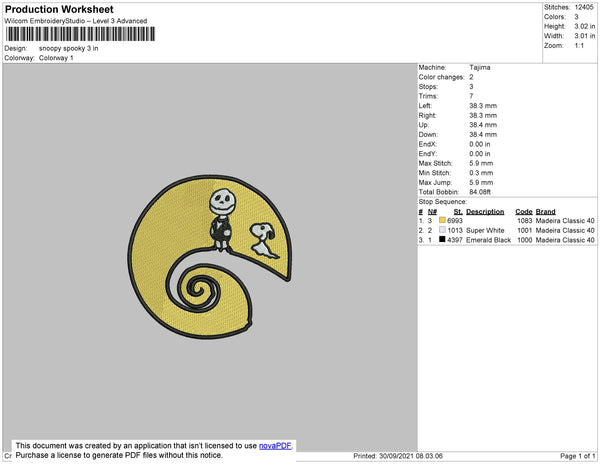Click the 'Trims:' label
600x464 pixels.
(x=428, y=96)
